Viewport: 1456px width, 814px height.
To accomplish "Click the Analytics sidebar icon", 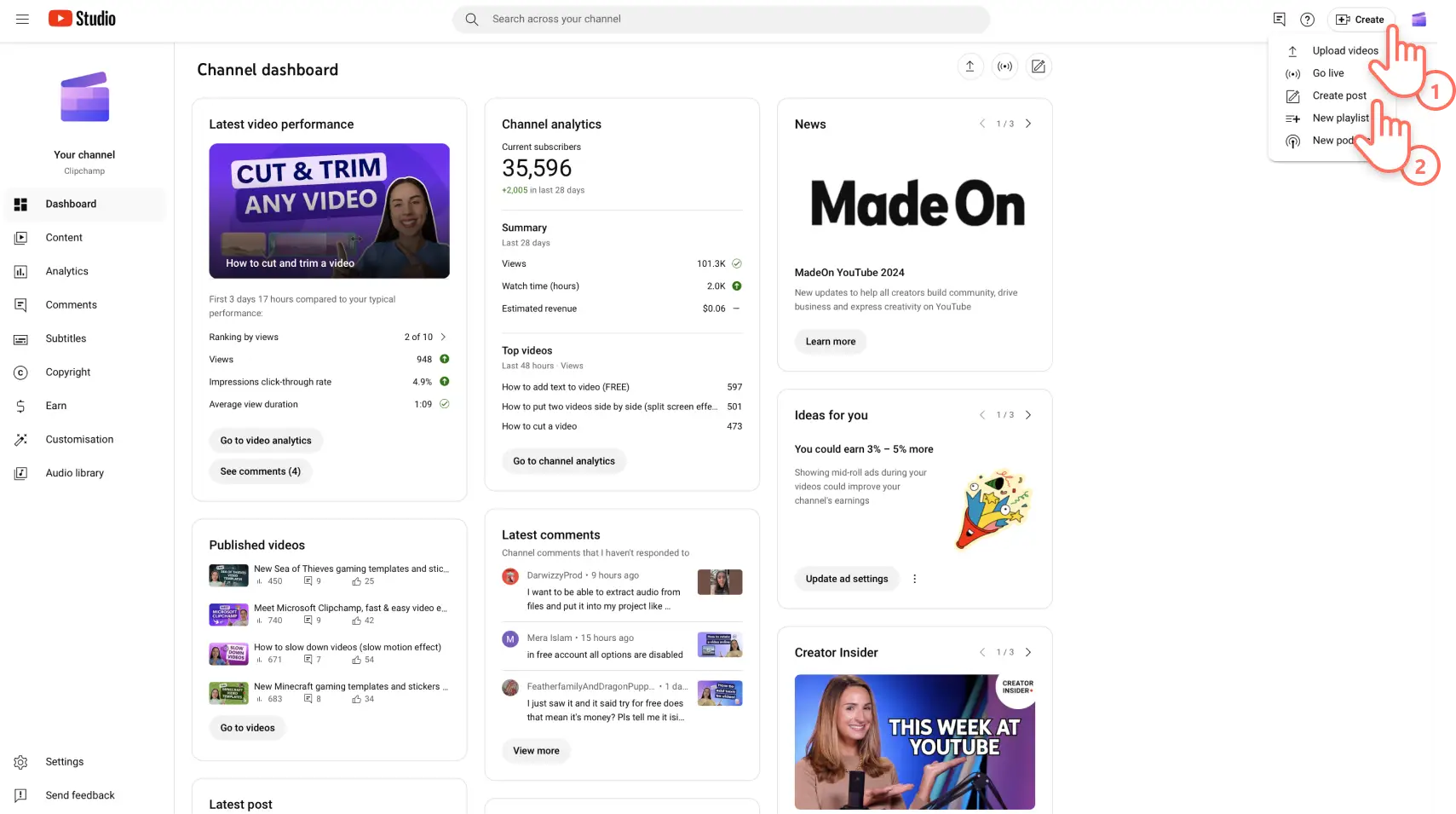I will point(20,271).
